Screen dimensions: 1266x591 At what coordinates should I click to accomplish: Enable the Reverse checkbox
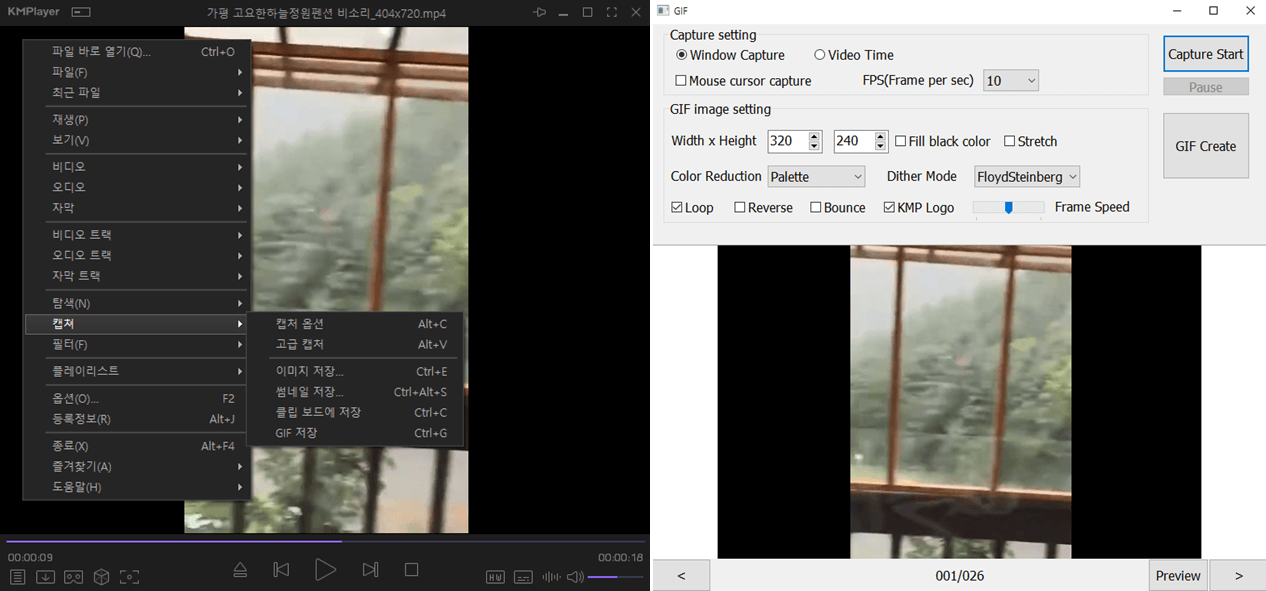coord(763,208)
